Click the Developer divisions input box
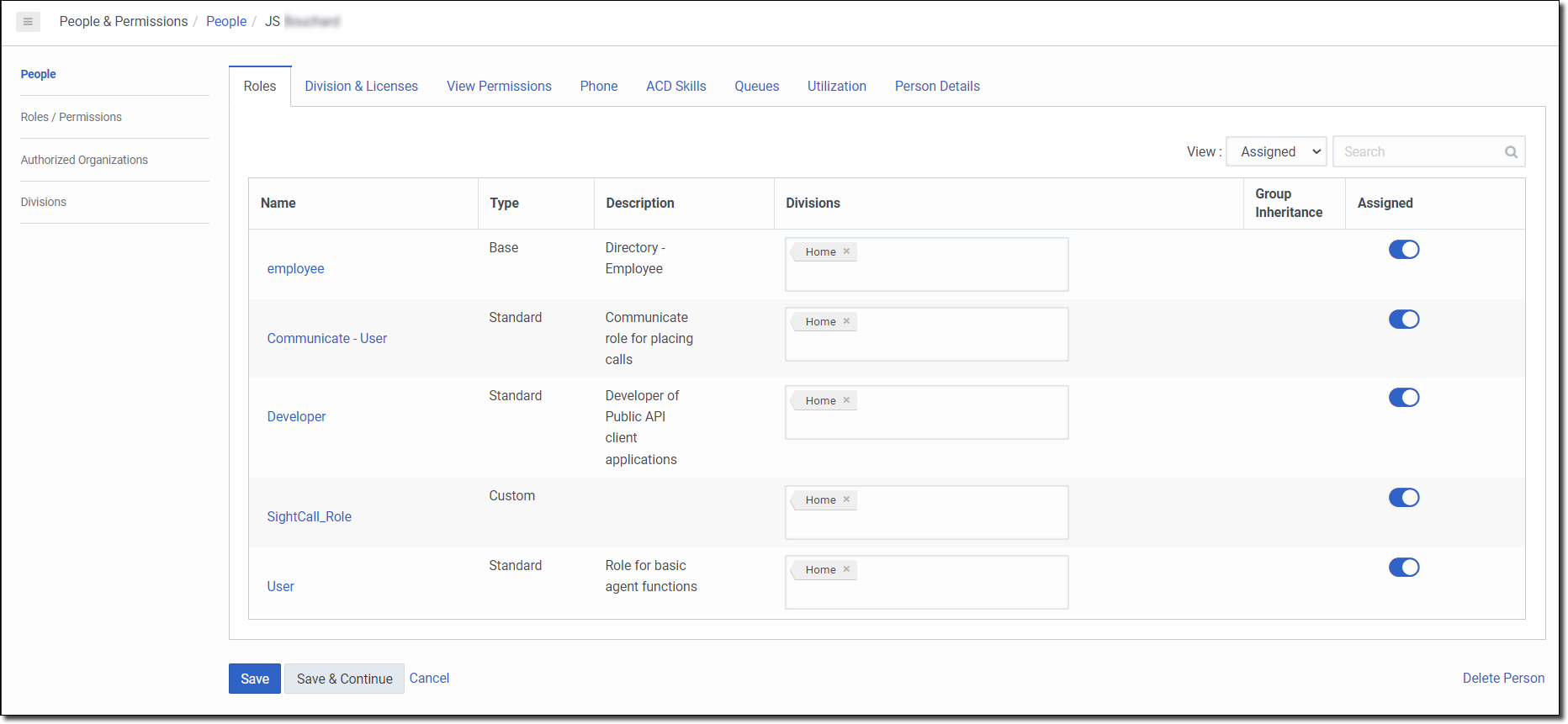1568x724 pixels. click(x=927, y=413)
